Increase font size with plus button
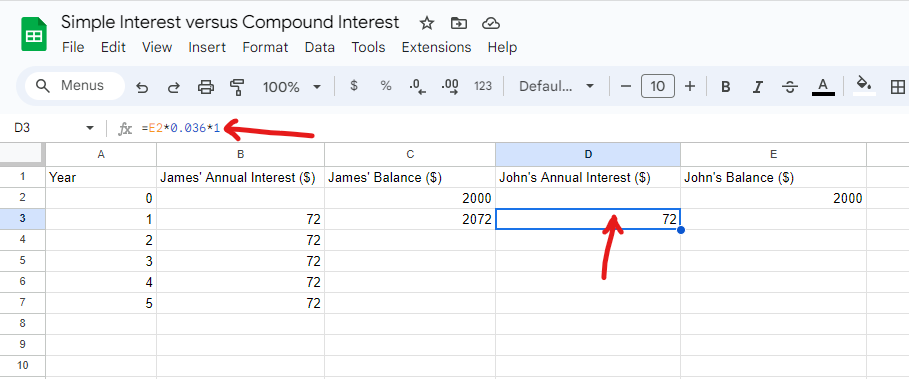 coord(690,87)
